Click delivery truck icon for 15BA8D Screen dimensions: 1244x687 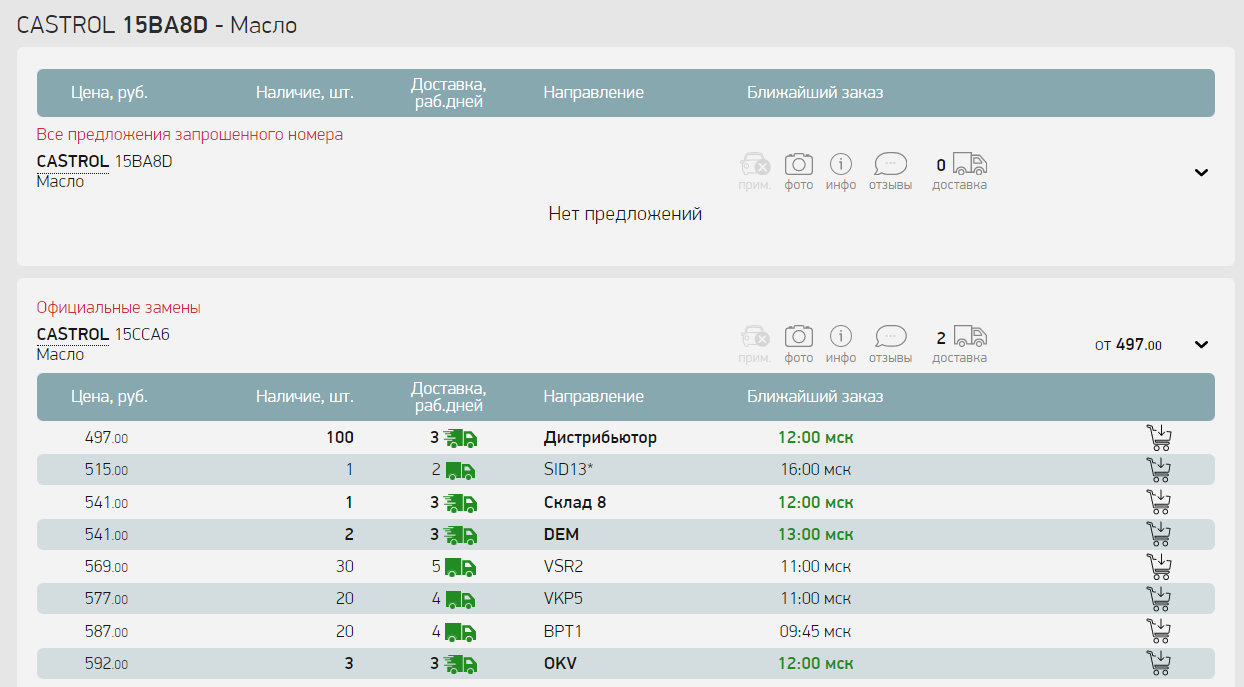(970, 164)
